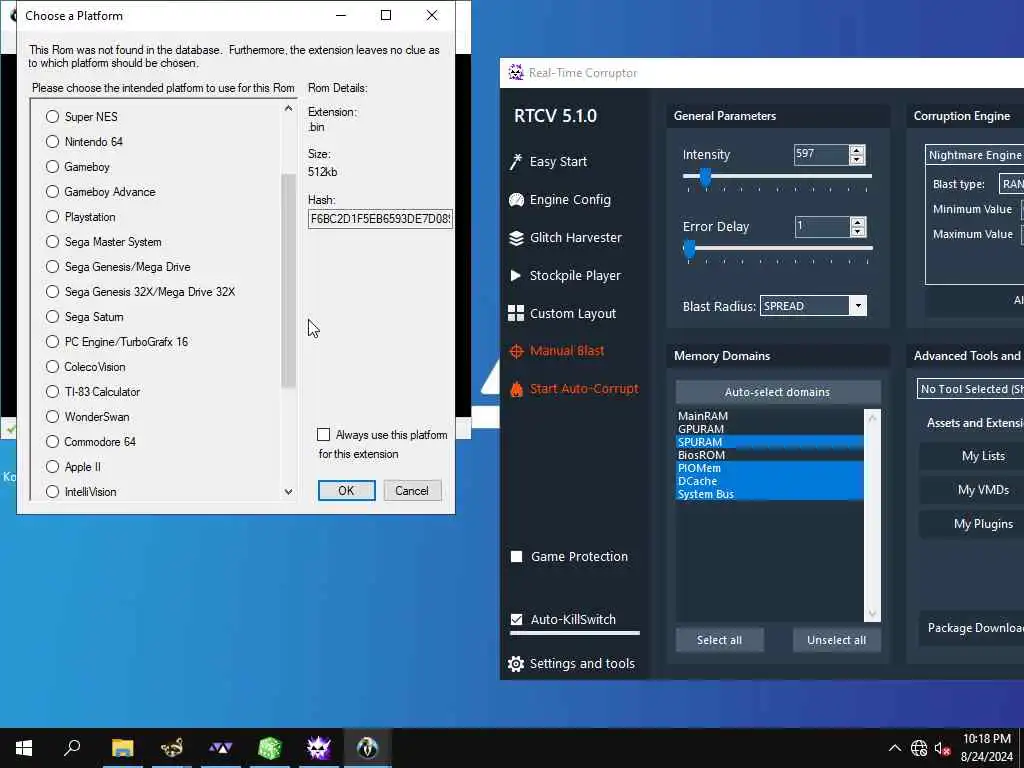Select MainRAM memory domain
Screen dimensions: 1024x768
pos(770,416)
